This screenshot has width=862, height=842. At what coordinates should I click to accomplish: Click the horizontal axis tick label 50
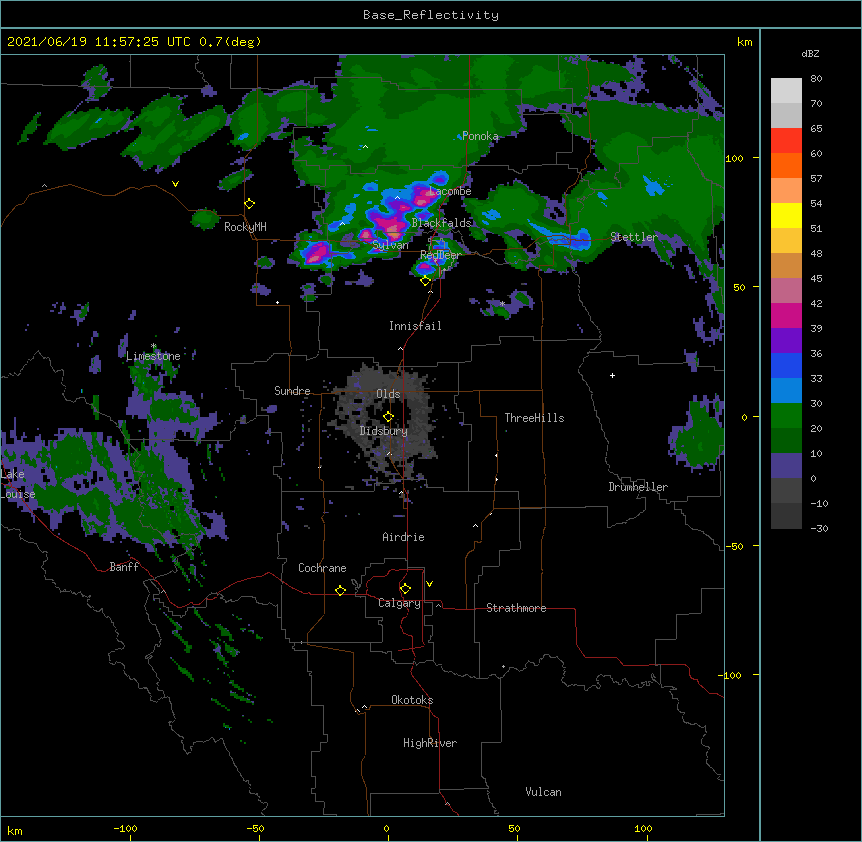tap(514, 828)
